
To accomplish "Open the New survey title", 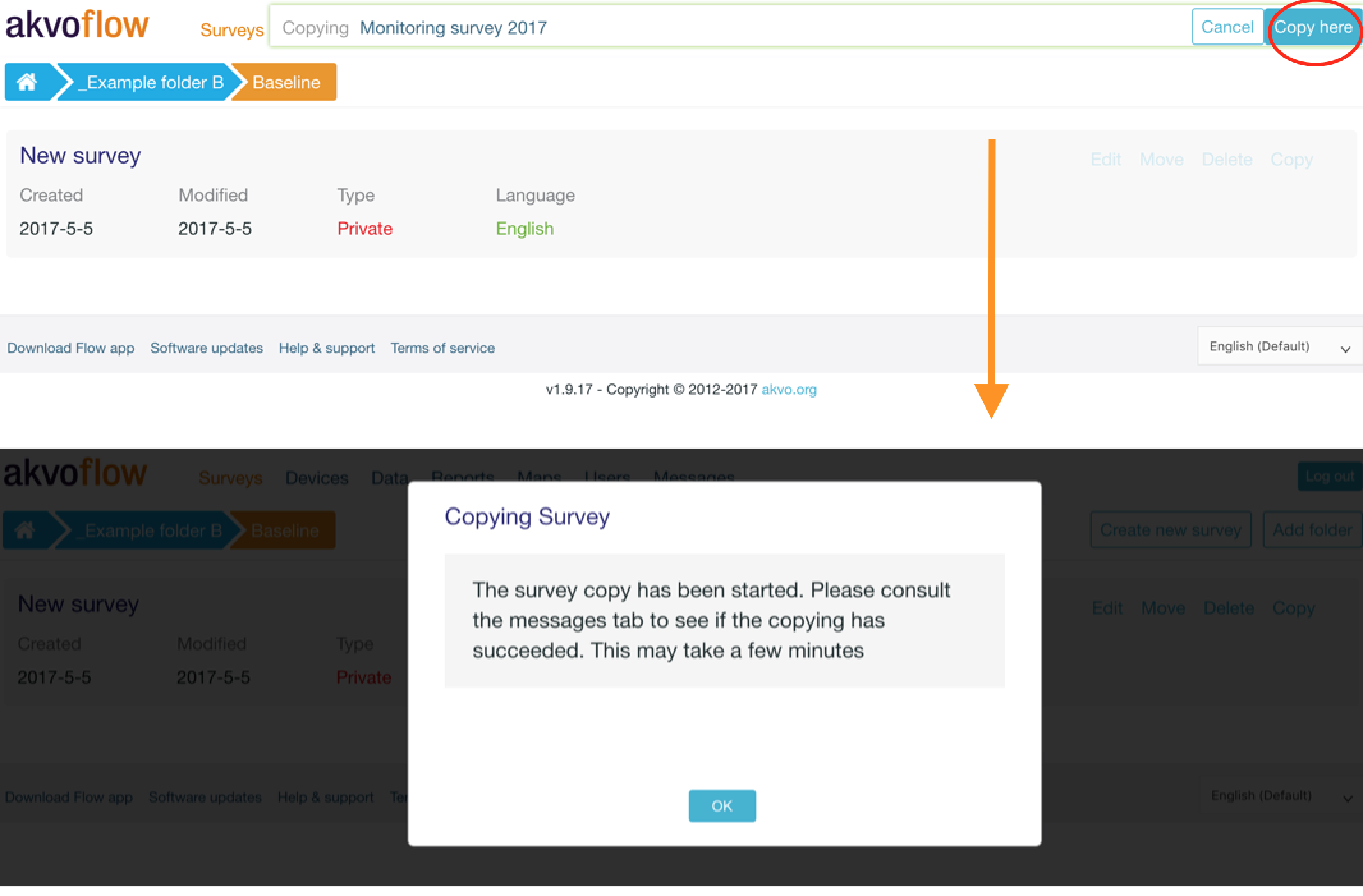I will 80,155.
